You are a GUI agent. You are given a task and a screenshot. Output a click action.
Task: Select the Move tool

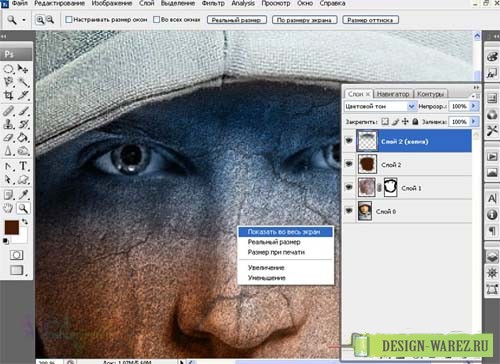23,69
